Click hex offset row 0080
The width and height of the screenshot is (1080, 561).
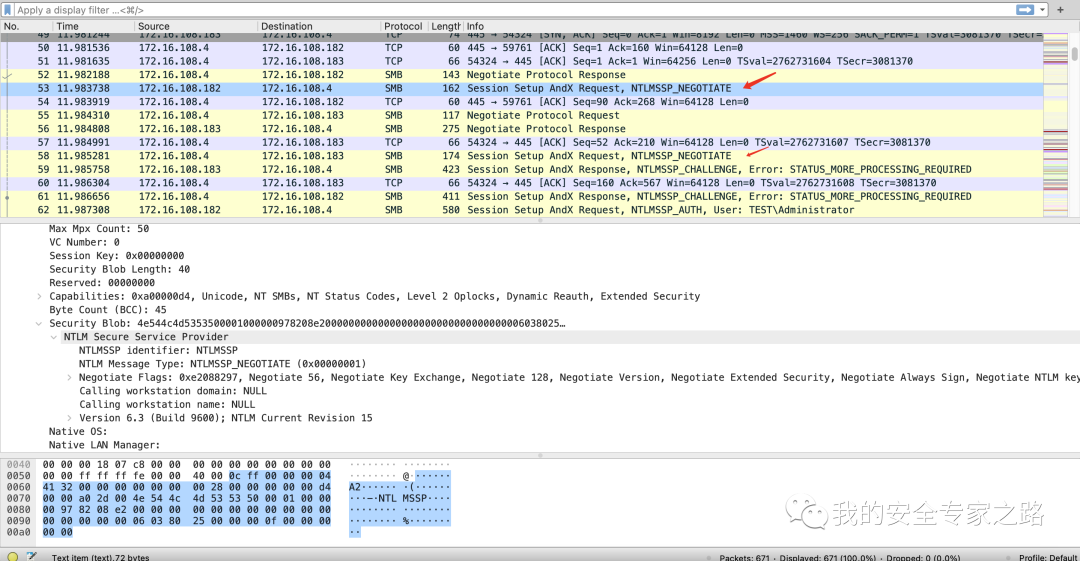point(19,510)
